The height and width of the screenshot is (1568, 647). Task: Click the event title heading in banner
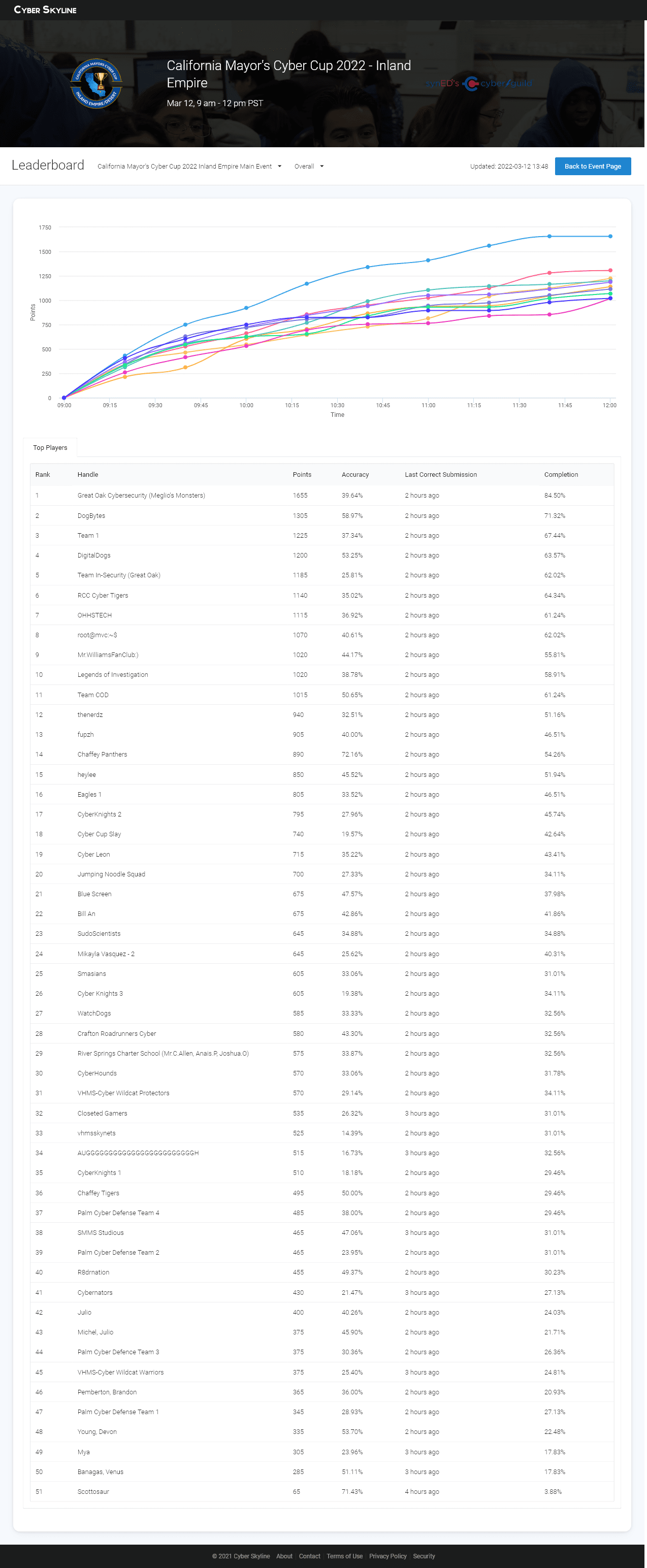(x=288, y=74)
